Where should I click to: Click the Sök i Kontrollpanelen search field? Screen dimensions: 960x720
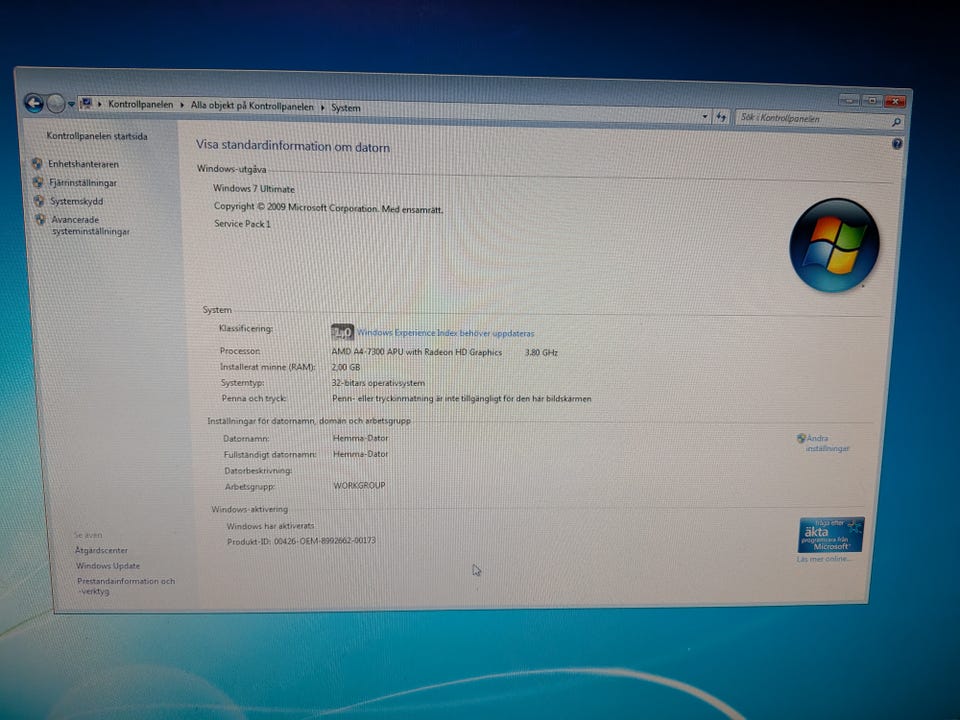click(814, 119)
